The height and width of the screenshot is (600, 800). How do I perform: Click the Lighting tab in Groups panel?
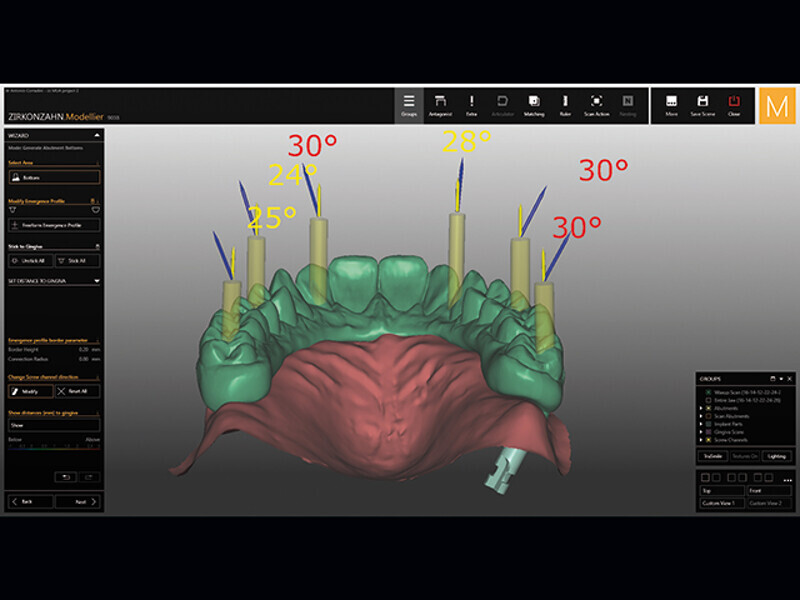point(776,456)
